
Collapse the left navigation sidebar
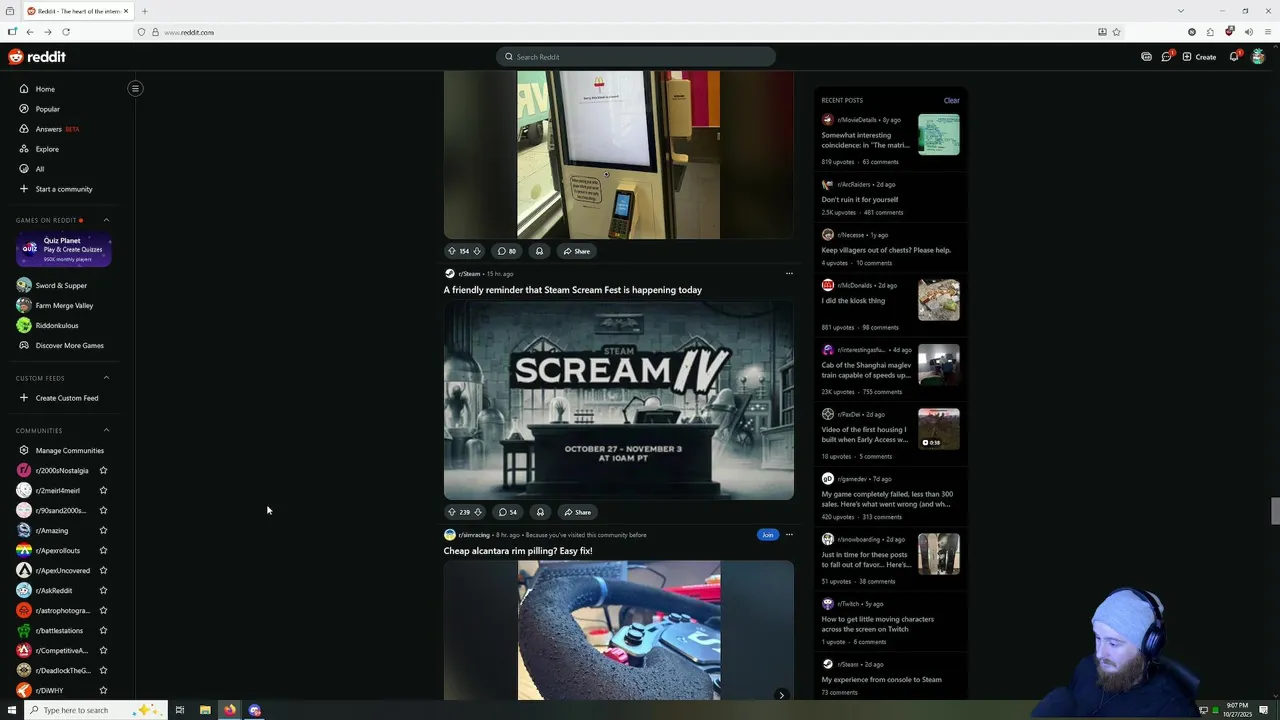pos(135,88)
